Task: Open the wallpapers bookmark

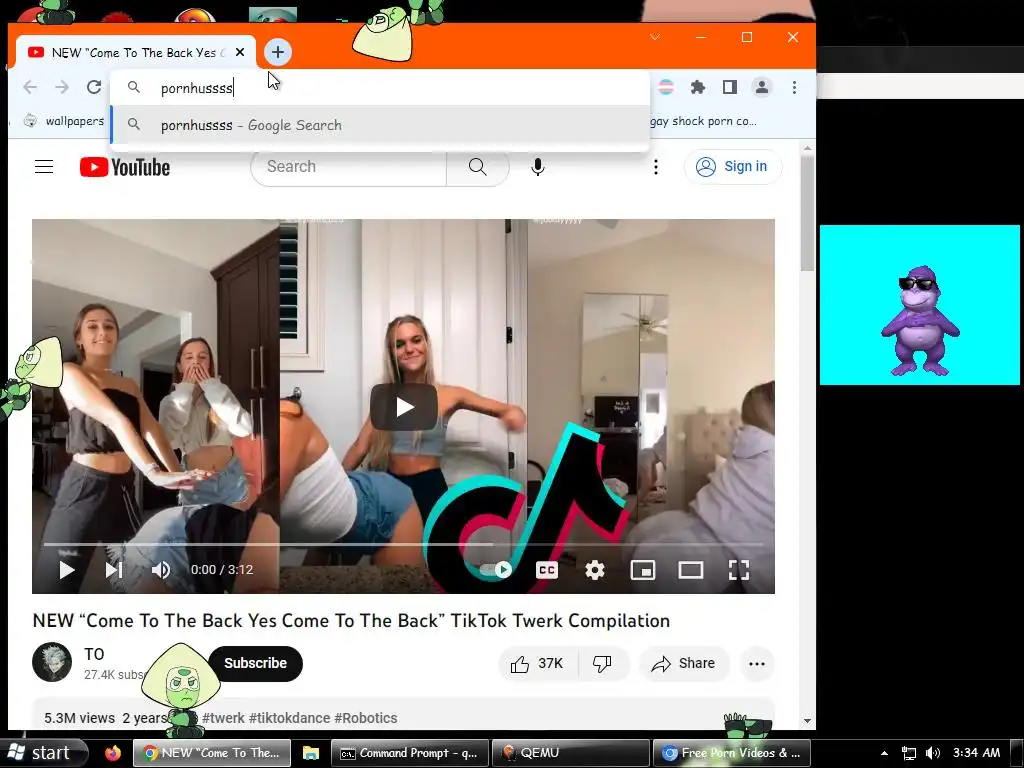Action: [x=64, y=121]
